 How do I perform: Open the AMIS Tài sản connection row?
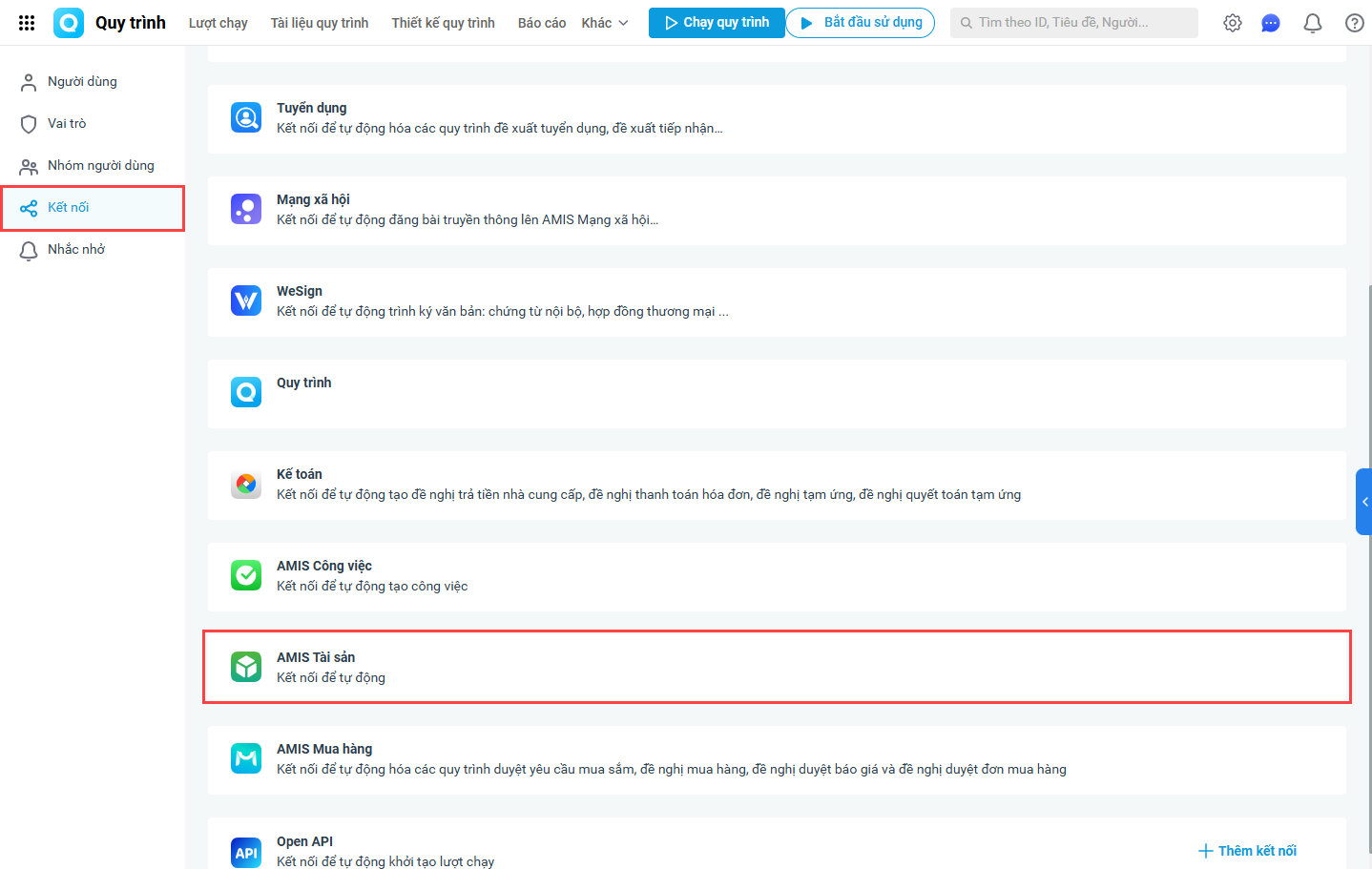tap(777, 667)
